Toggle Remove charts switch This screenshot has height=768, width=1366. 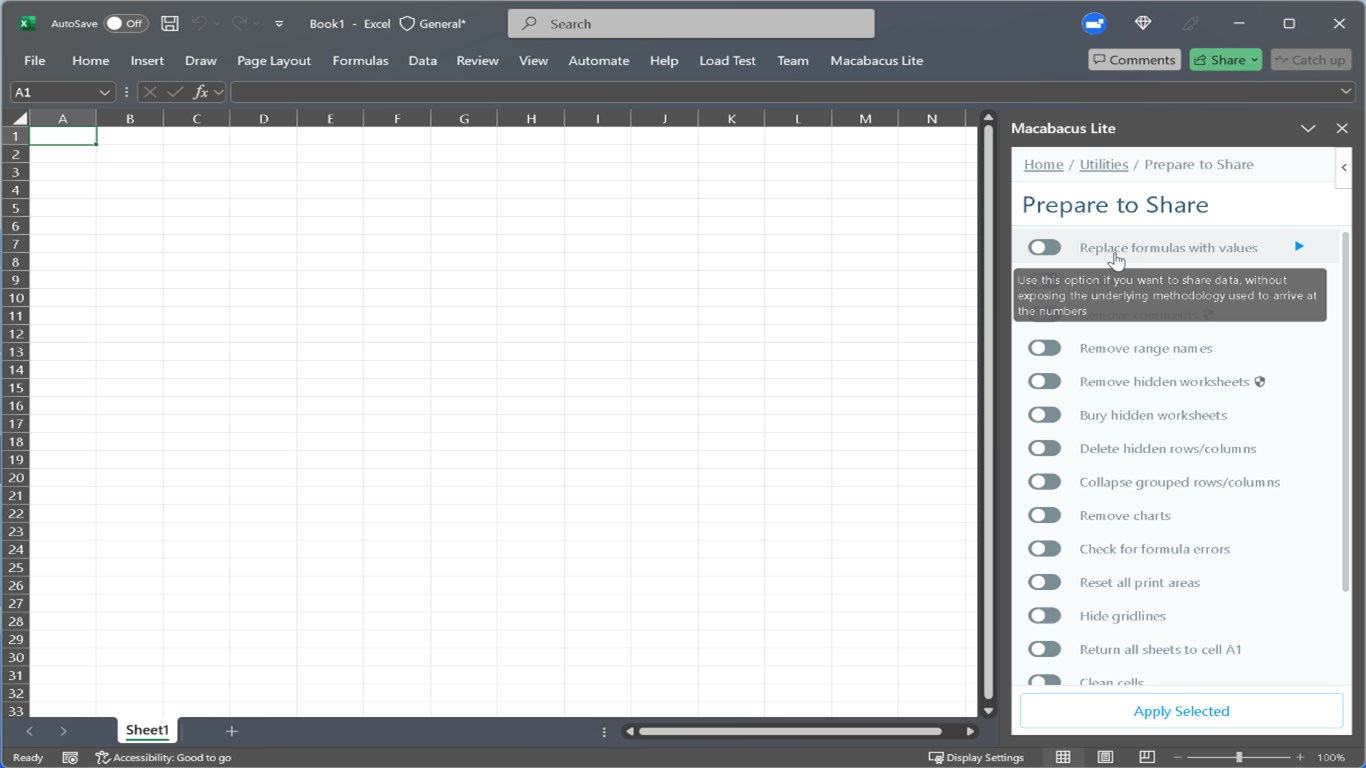point(1044,515)
